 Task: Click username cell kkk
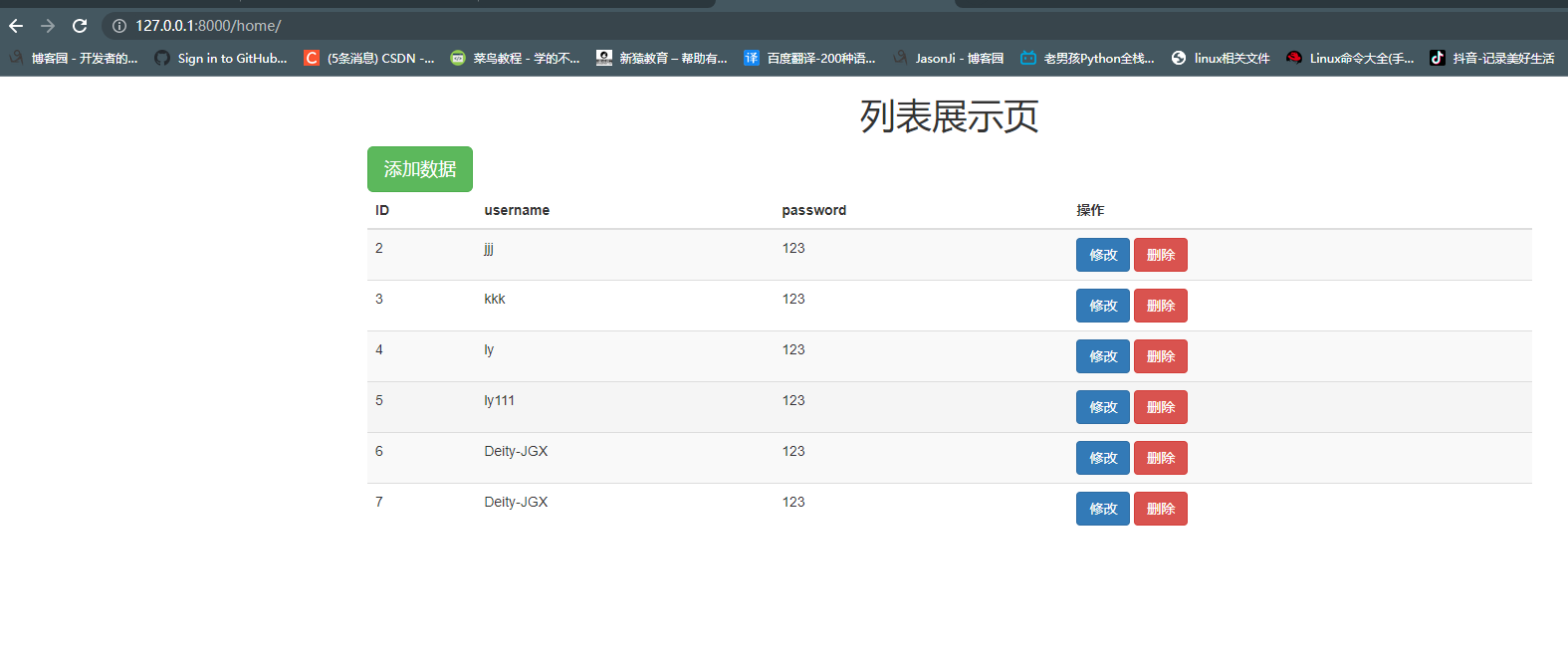point(495,299)
